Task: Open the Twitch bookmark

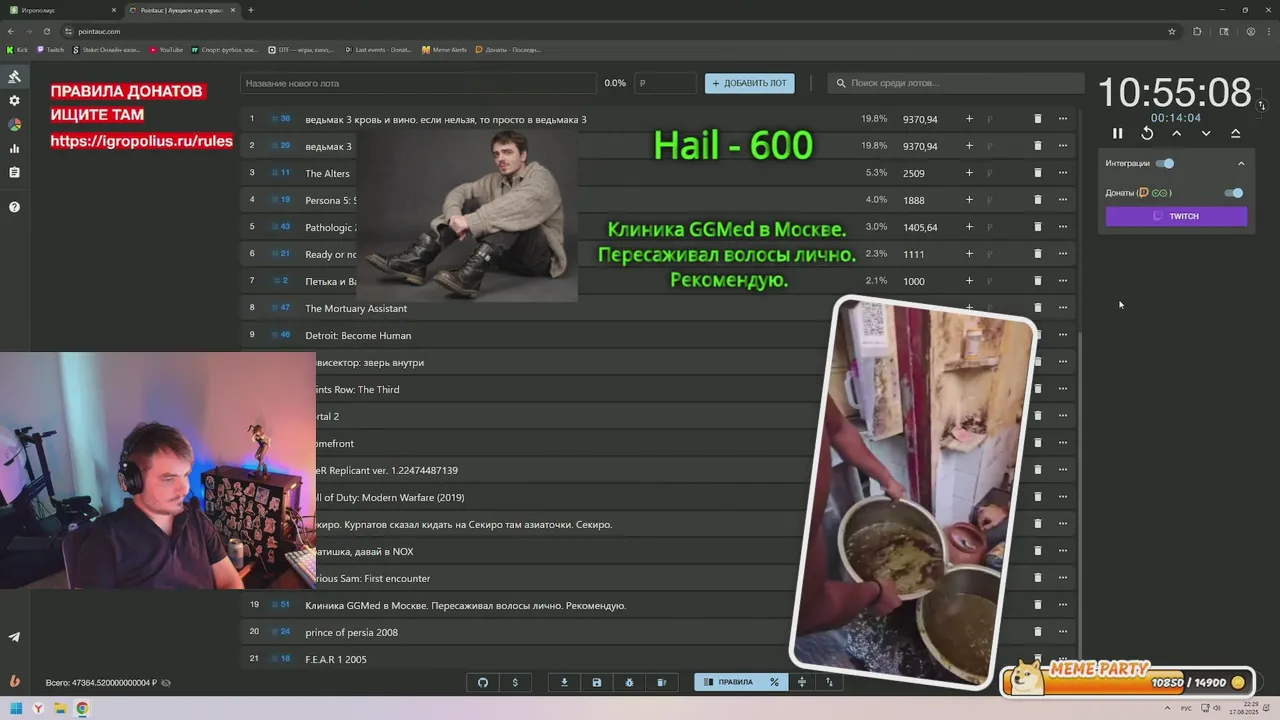Action: coord(51,49)
